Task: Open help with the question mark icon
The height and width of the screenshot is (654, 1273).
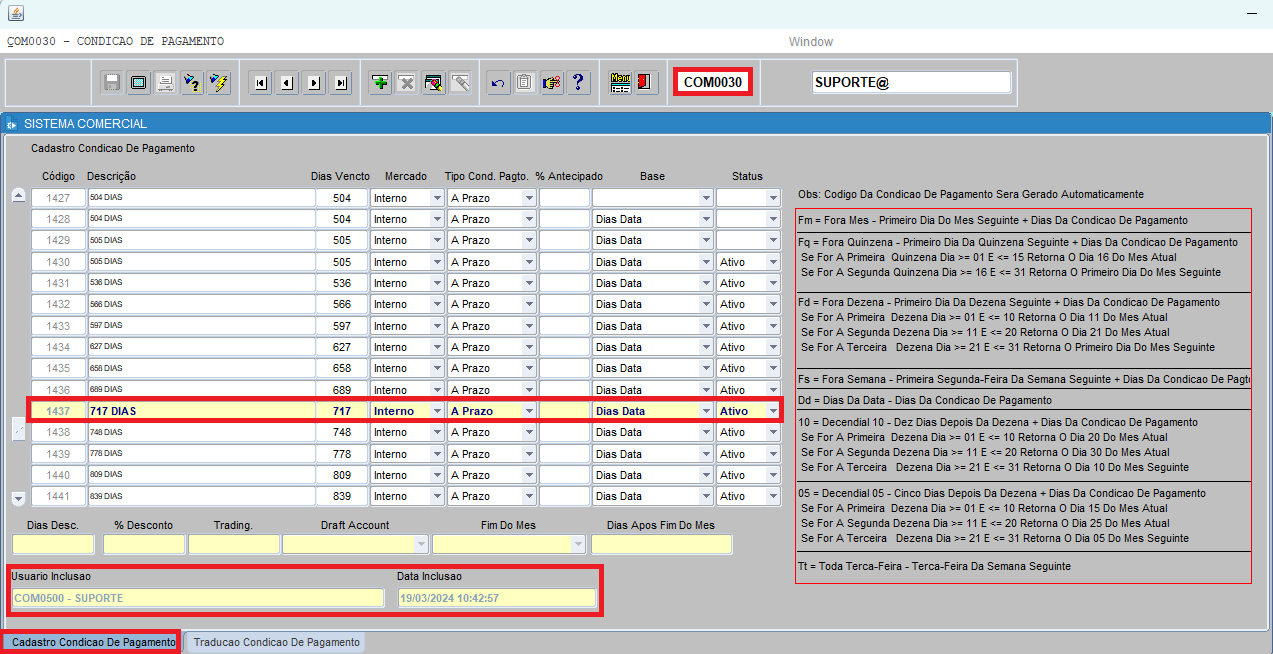Action: 577,83
